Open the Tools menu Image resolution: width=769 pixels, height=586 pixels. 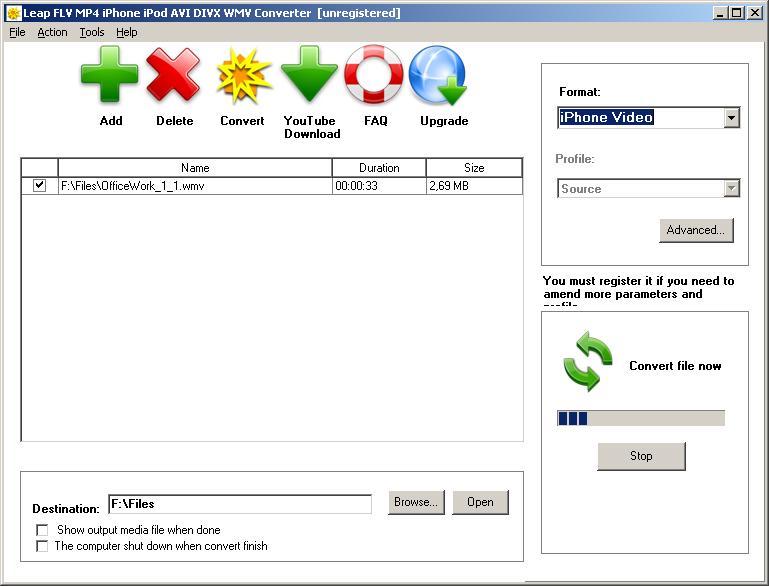(x=92, y=32)
